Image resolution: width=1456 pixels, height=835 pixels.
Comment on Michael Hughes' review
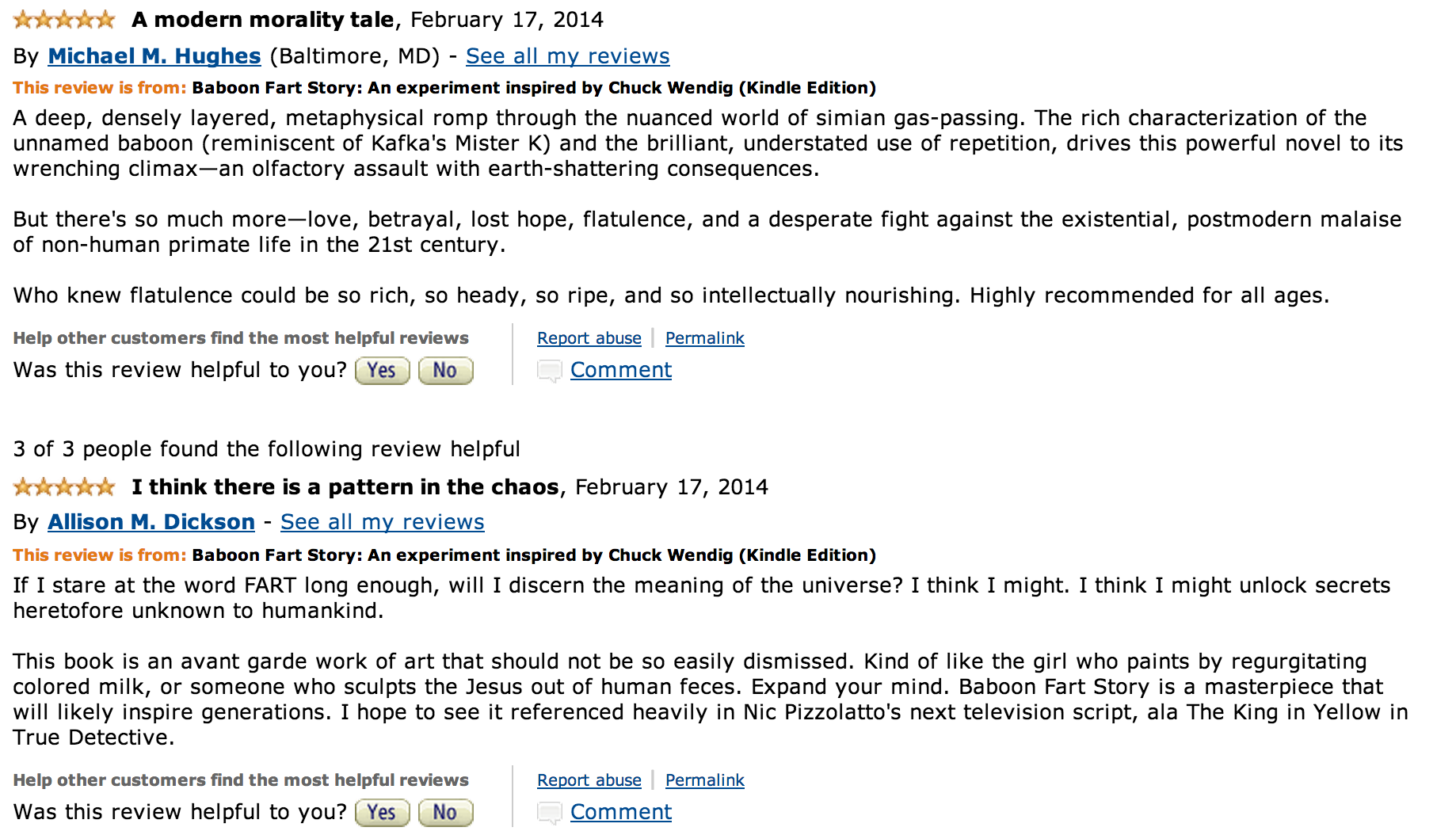620,370
